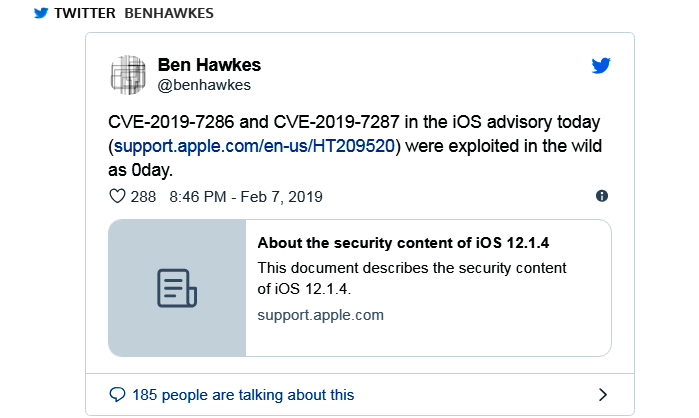Open "185 people are talking about this"
699x418 pixels.
point(243,394)
